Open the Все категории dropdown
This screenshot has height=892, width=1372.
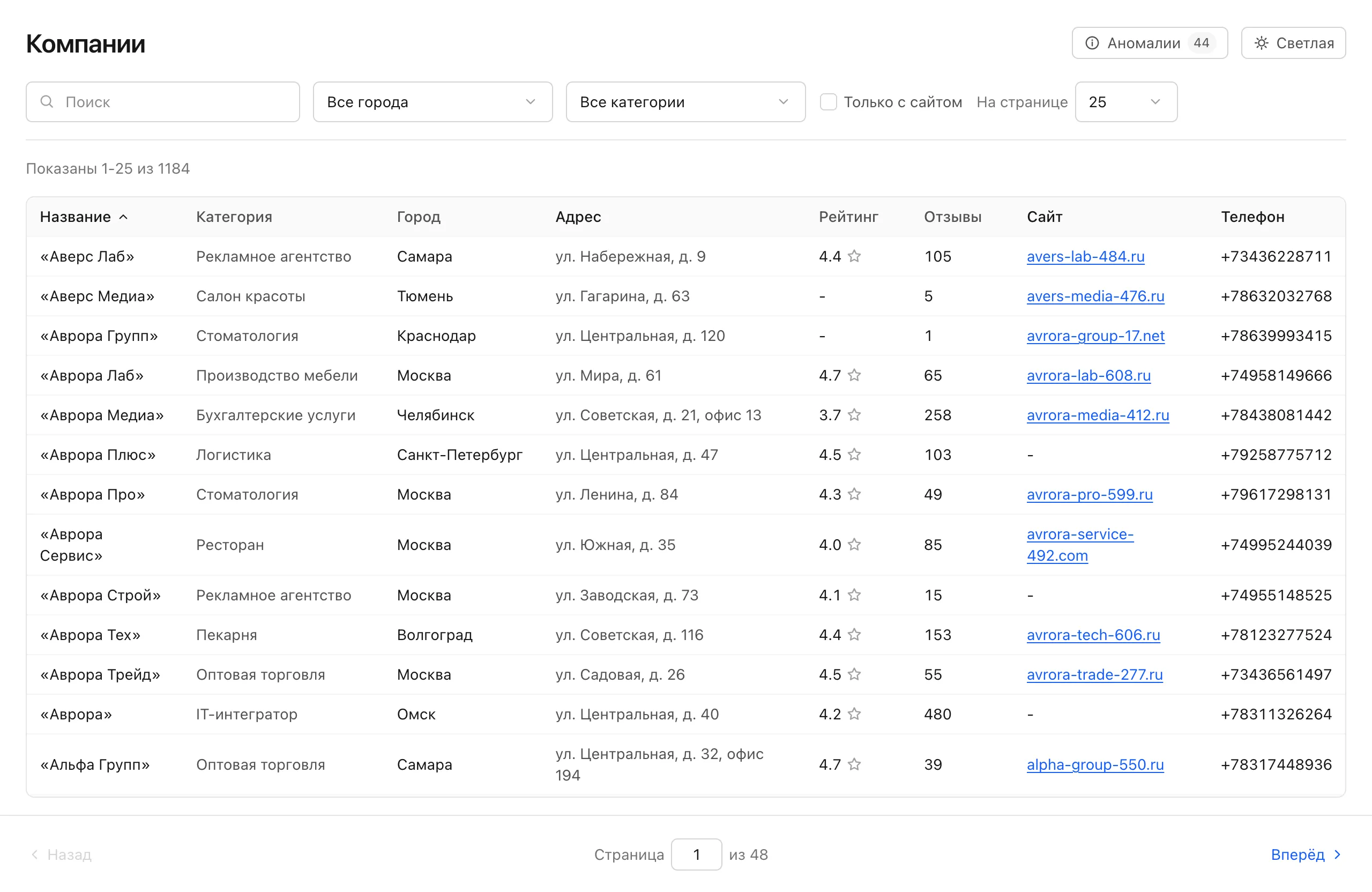[x=685, y=102]
